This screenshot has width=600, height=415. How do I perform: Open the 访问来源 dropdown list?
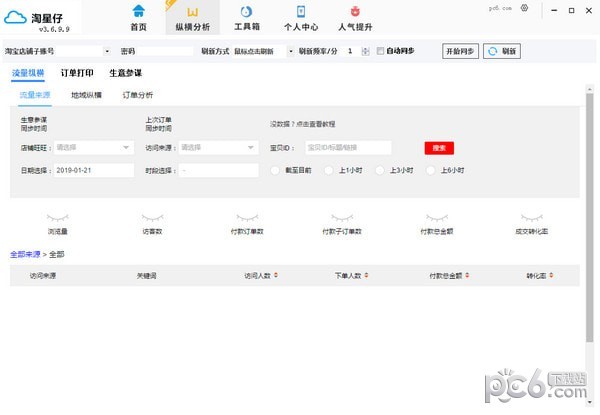250,147
